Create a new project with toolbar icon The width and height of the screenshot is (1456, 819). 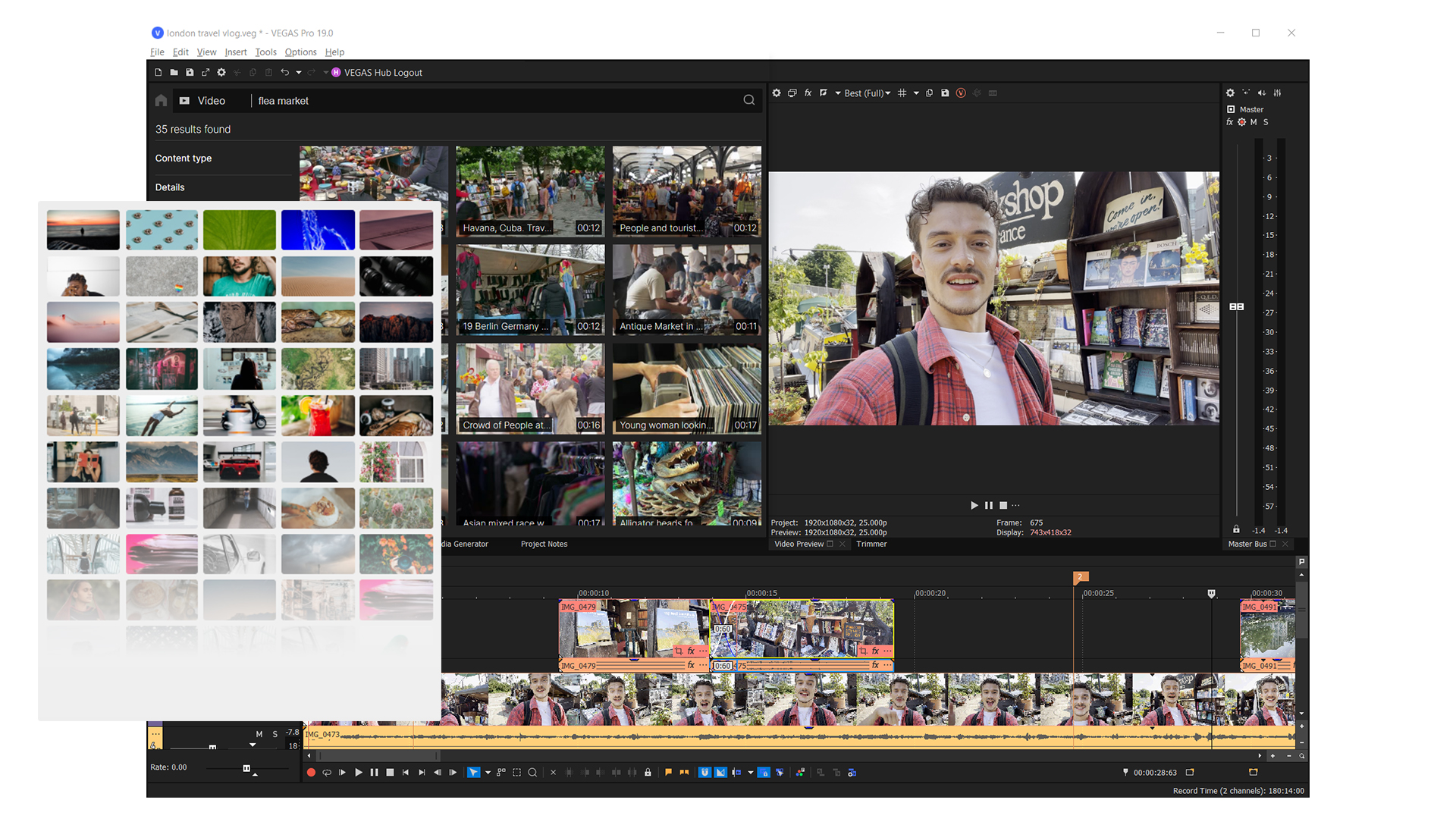[x=158, y=73]
